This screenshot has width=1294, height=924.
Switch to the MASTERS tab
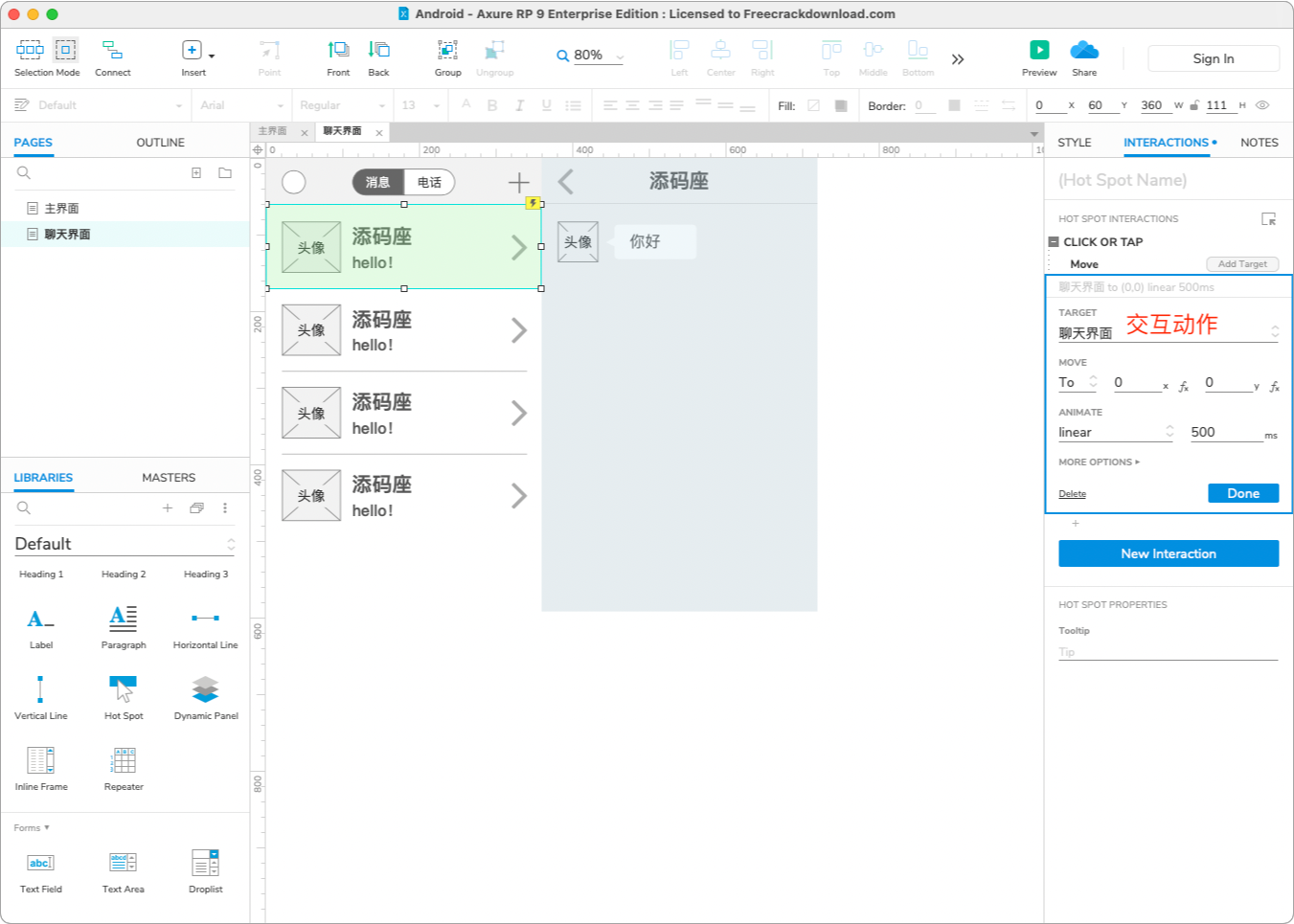[x=169, y=477]
